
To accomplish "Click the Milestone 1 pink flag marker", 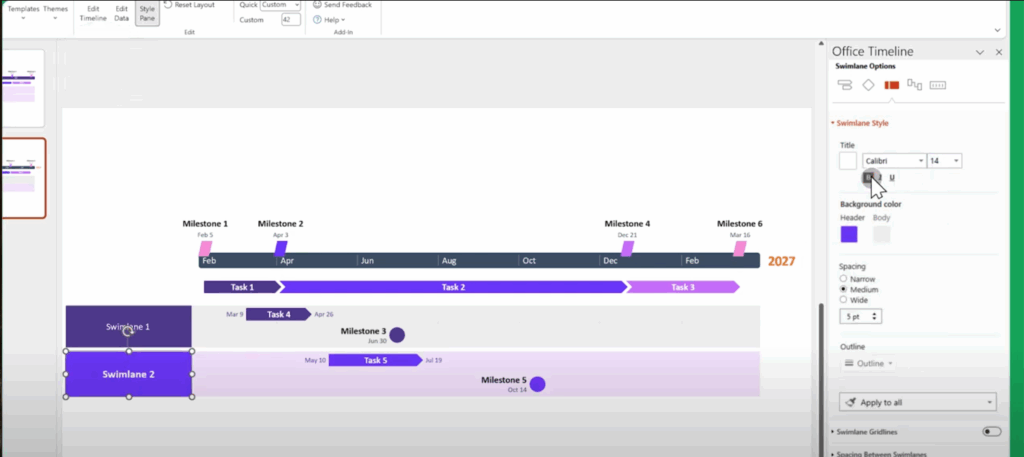I will 205,249.
